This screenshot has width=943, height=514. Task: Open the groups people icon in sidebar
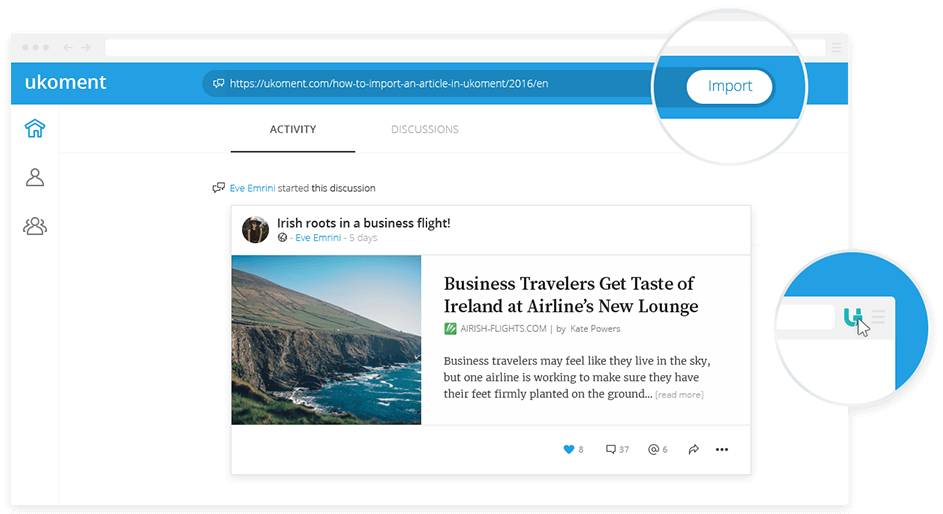pos(35,226)
